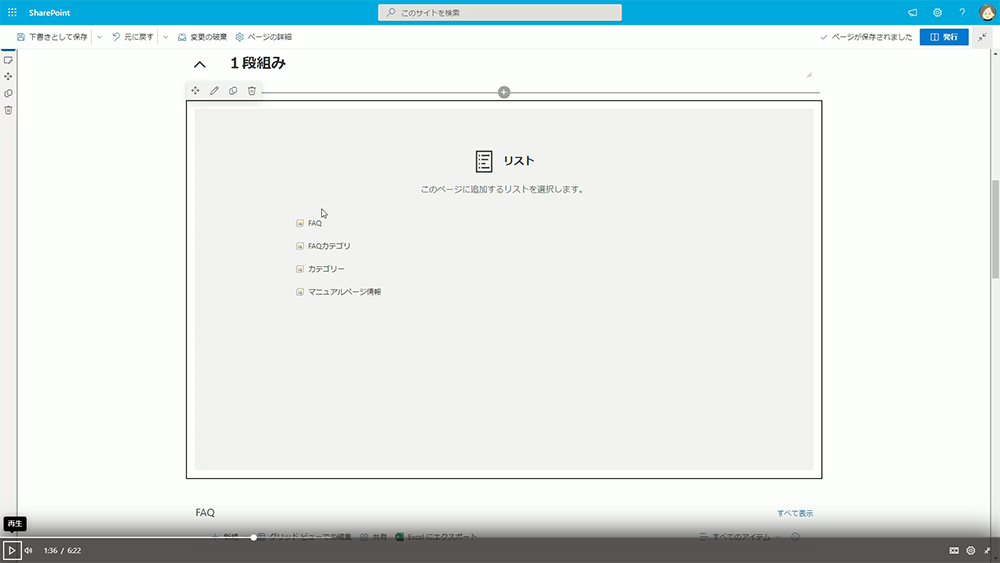Click the blue 発行 publish button

tap(944, 37)
